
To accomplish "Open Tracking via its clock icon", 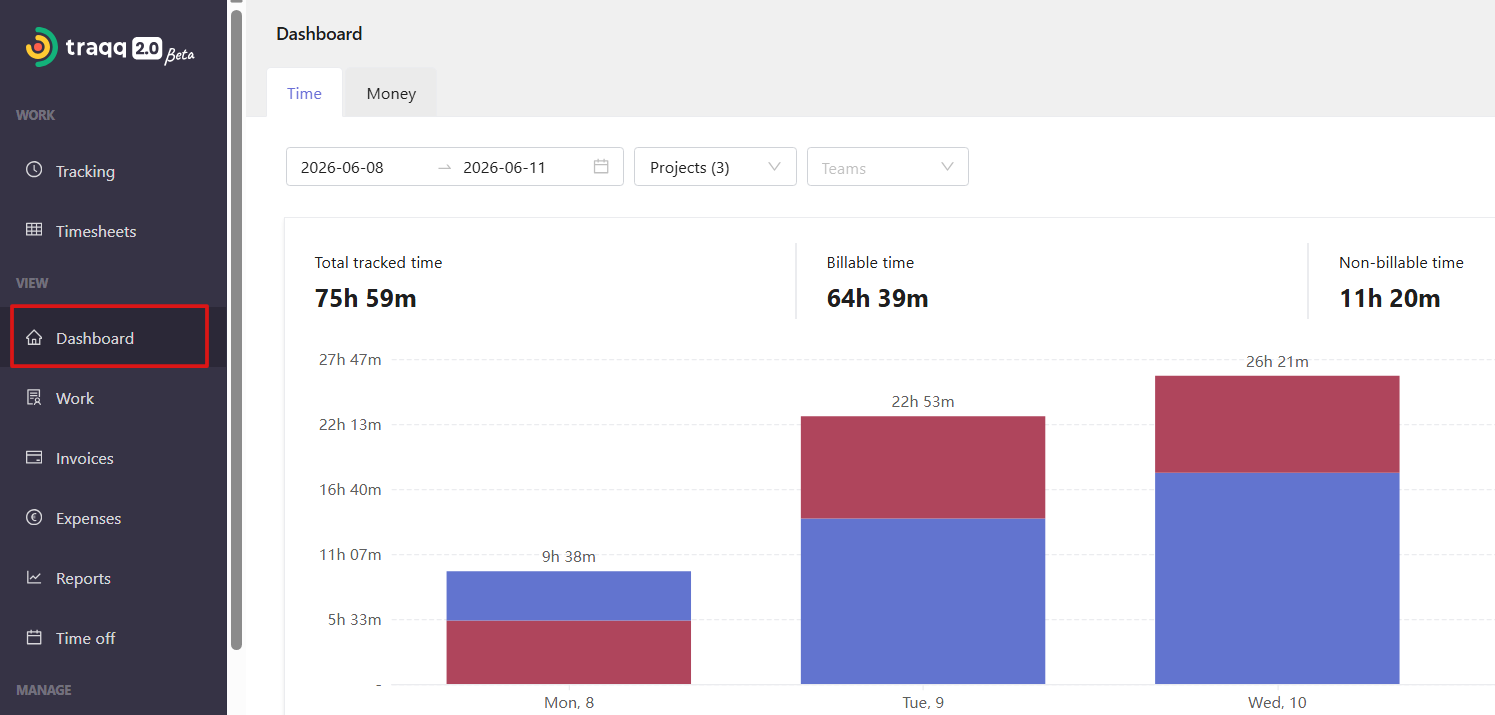I will [x=34, y=170].
